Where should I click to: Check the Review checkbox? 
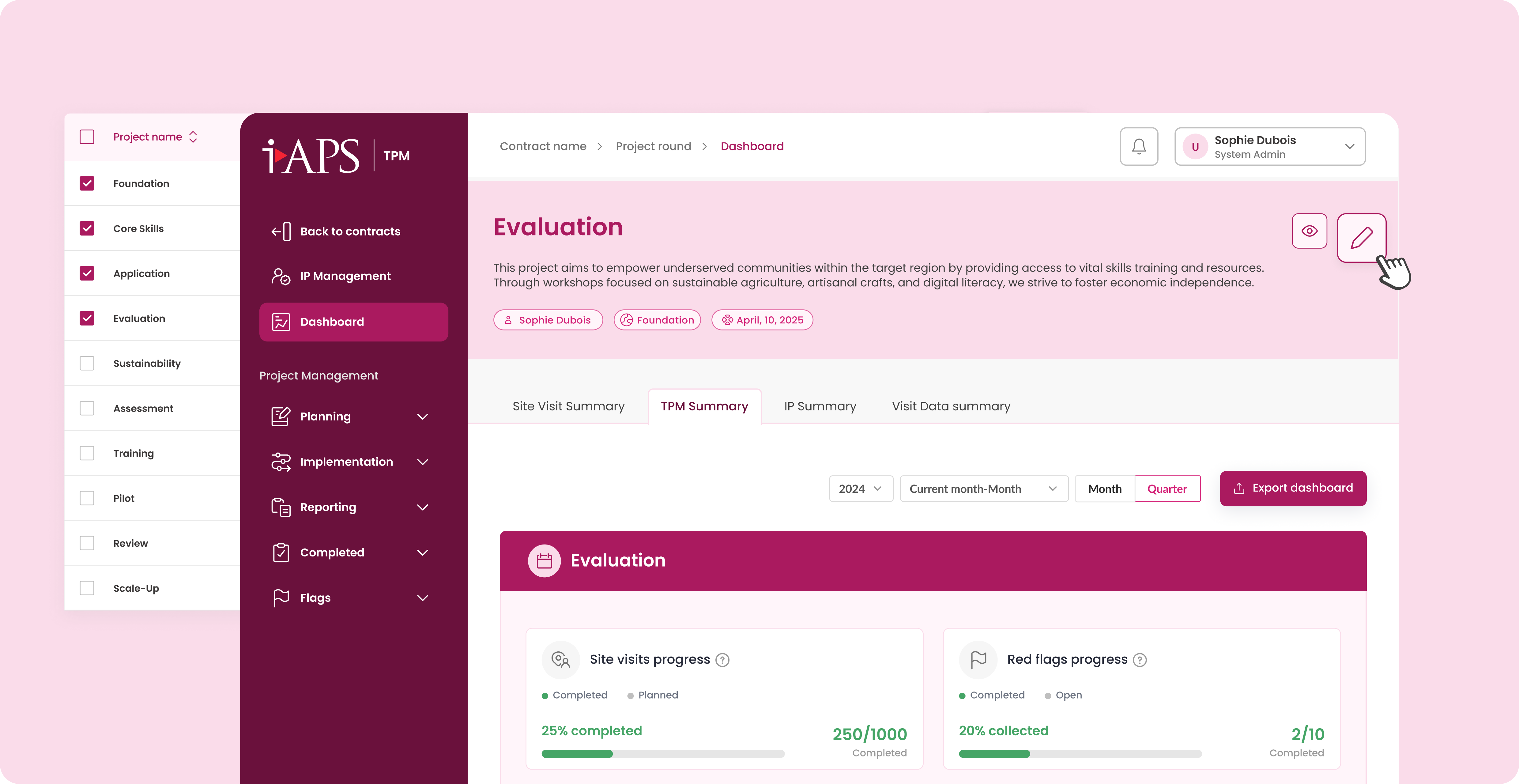[87, 543]
